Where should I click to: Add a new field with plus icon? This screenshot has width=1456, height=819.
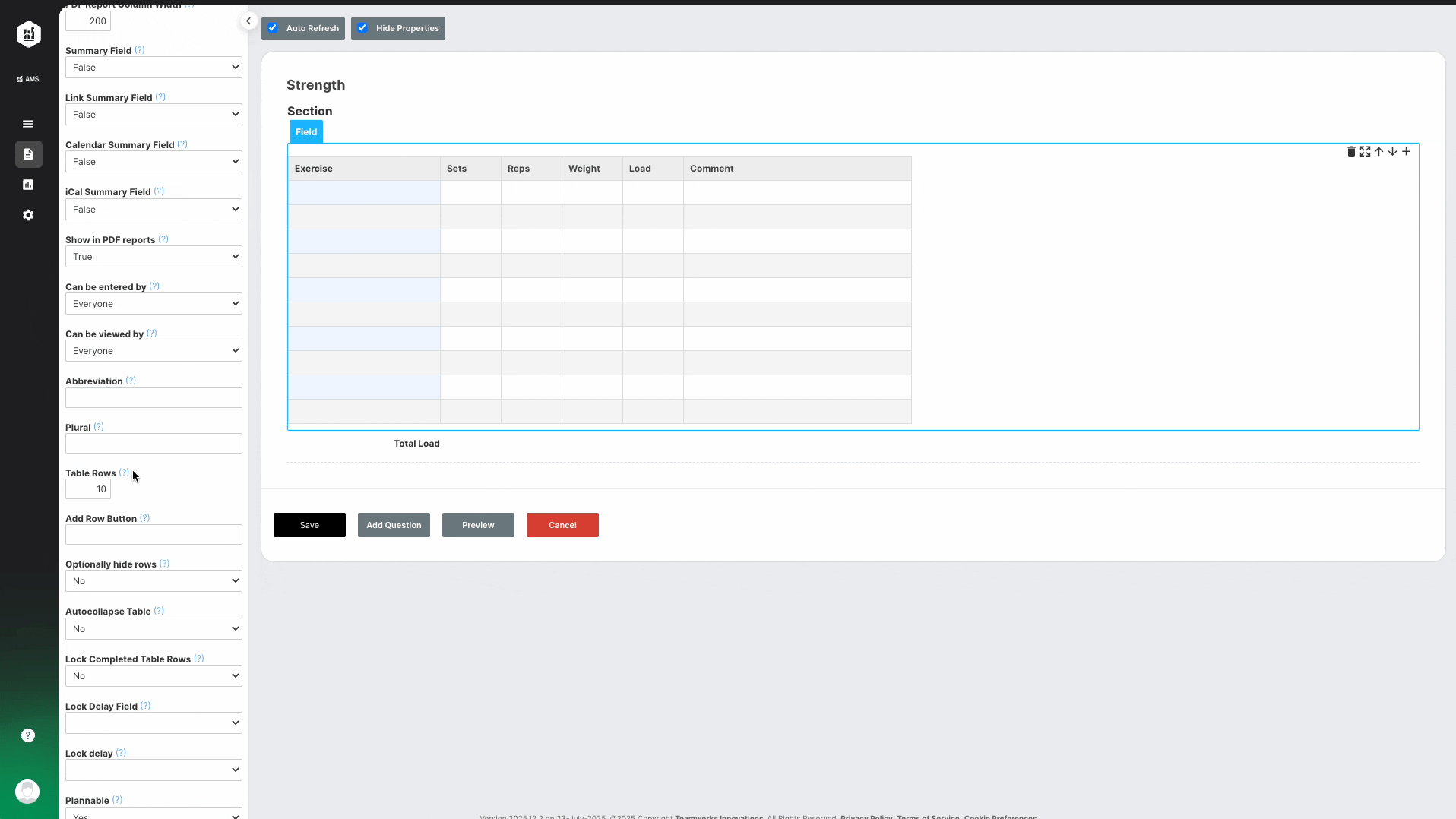1406,152
